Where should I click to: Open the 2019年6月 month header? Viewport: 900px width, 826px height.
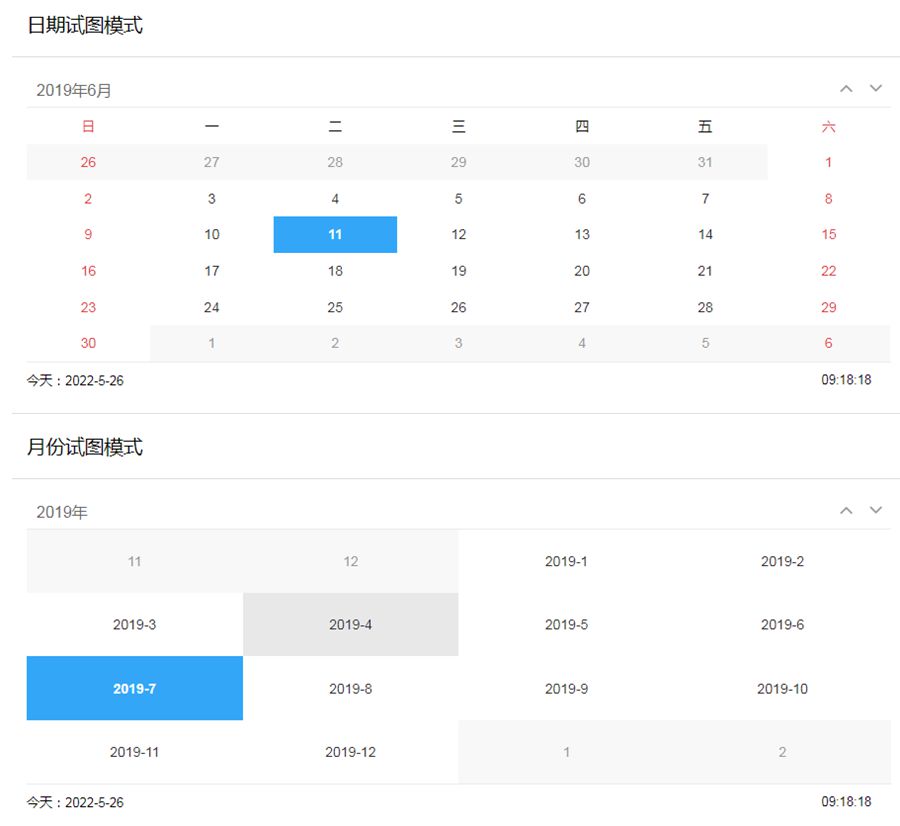74,90
